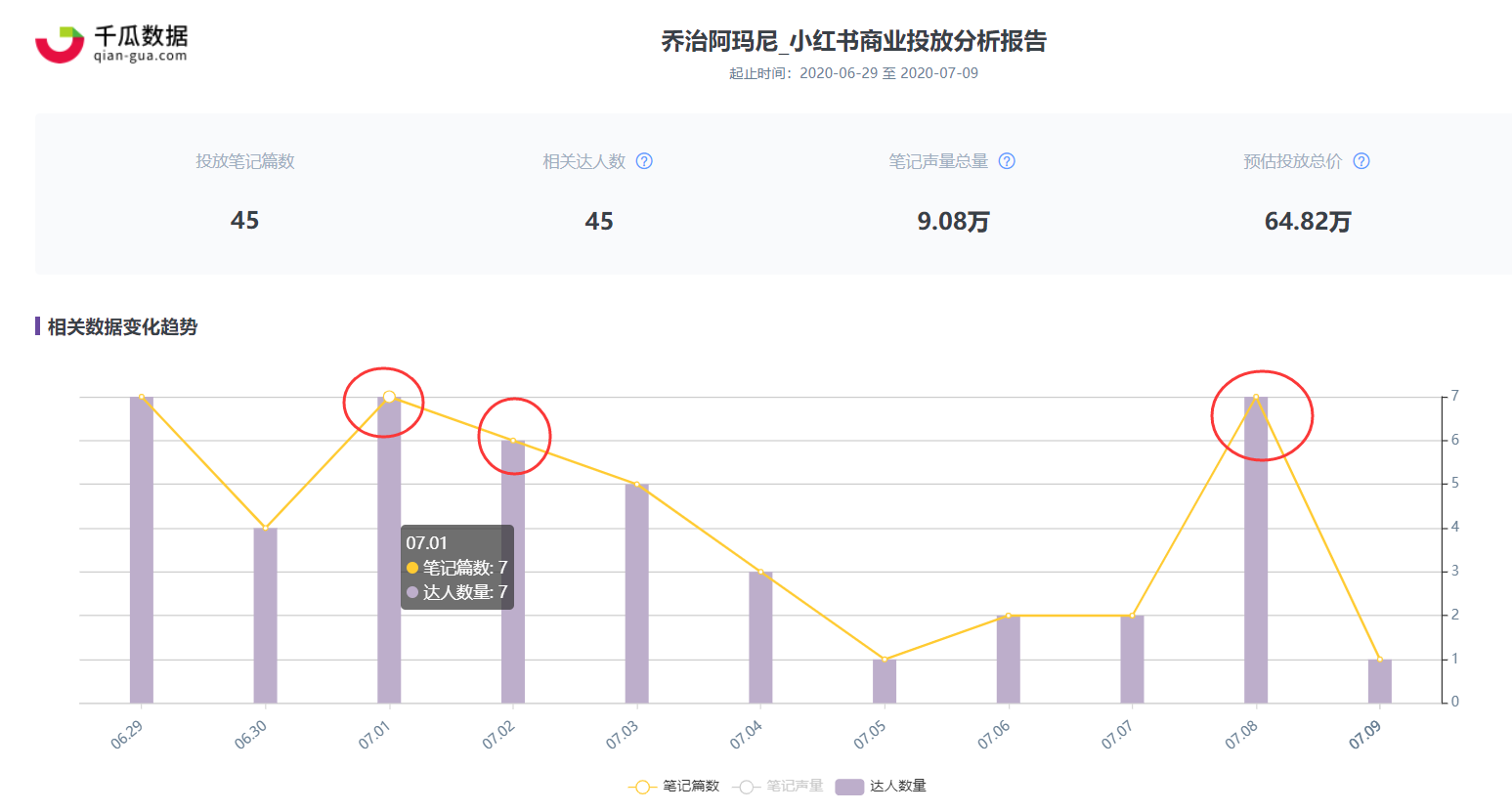Click the 07.06 purple bar
This screenshot has width=1512, height=812.
pyautogui.click(x=1009, y=660)
